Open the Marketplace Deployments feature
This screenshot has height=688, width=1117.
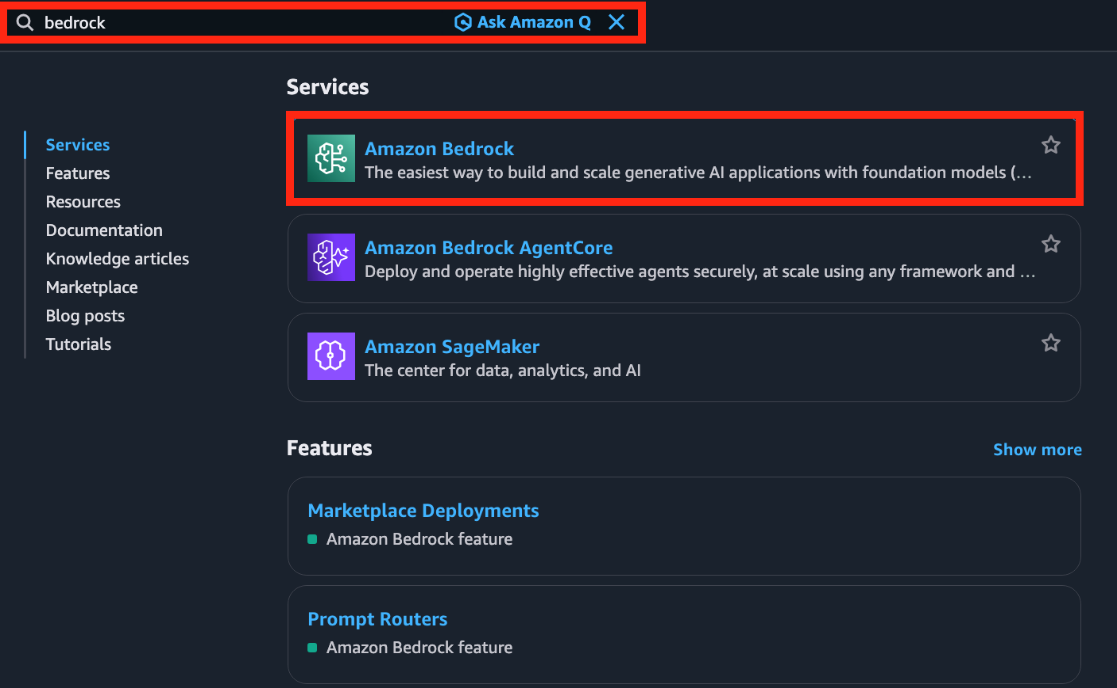423,511
